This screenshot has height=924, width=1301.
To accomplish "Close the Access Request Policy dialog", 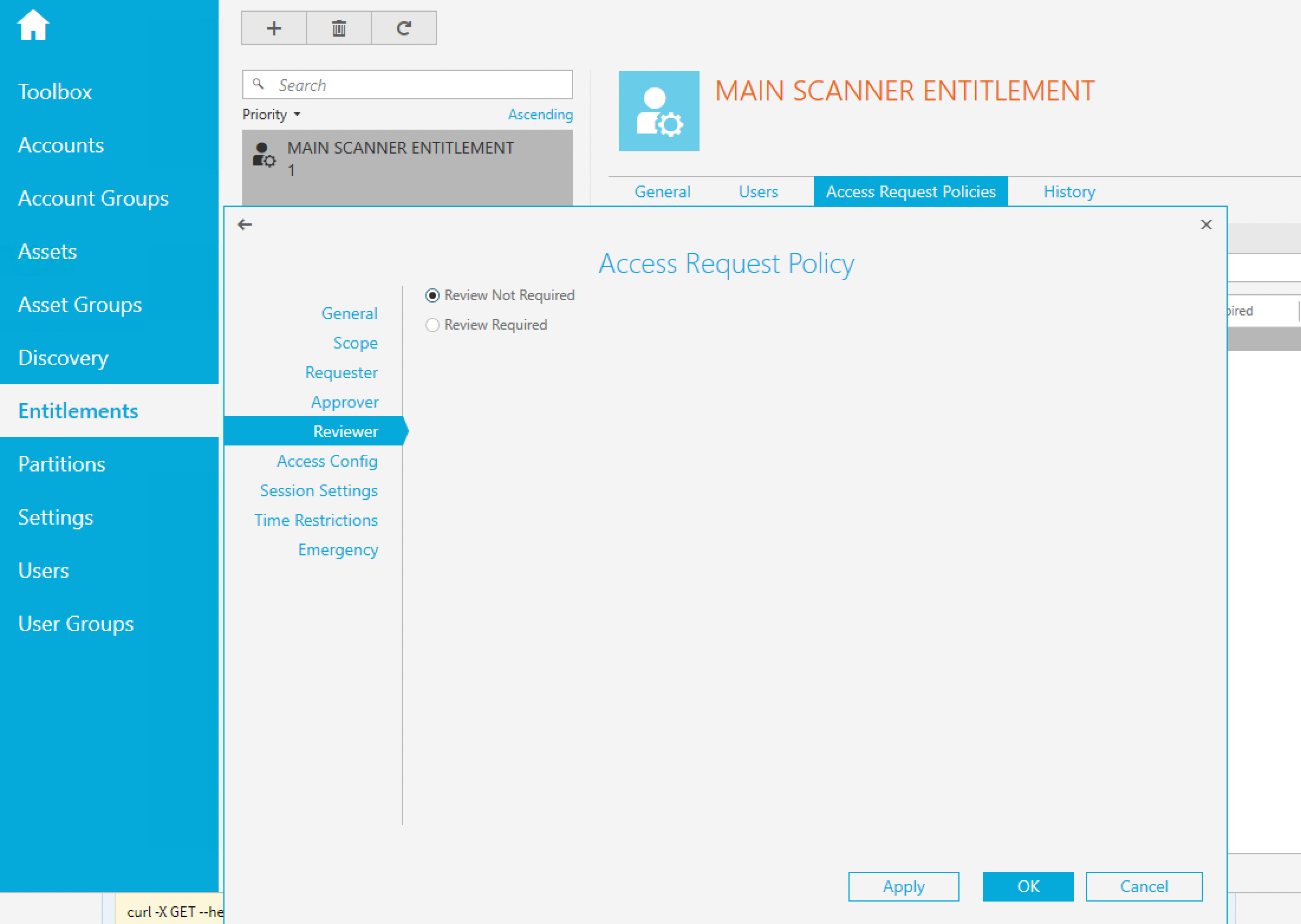I will point(1206,225).
